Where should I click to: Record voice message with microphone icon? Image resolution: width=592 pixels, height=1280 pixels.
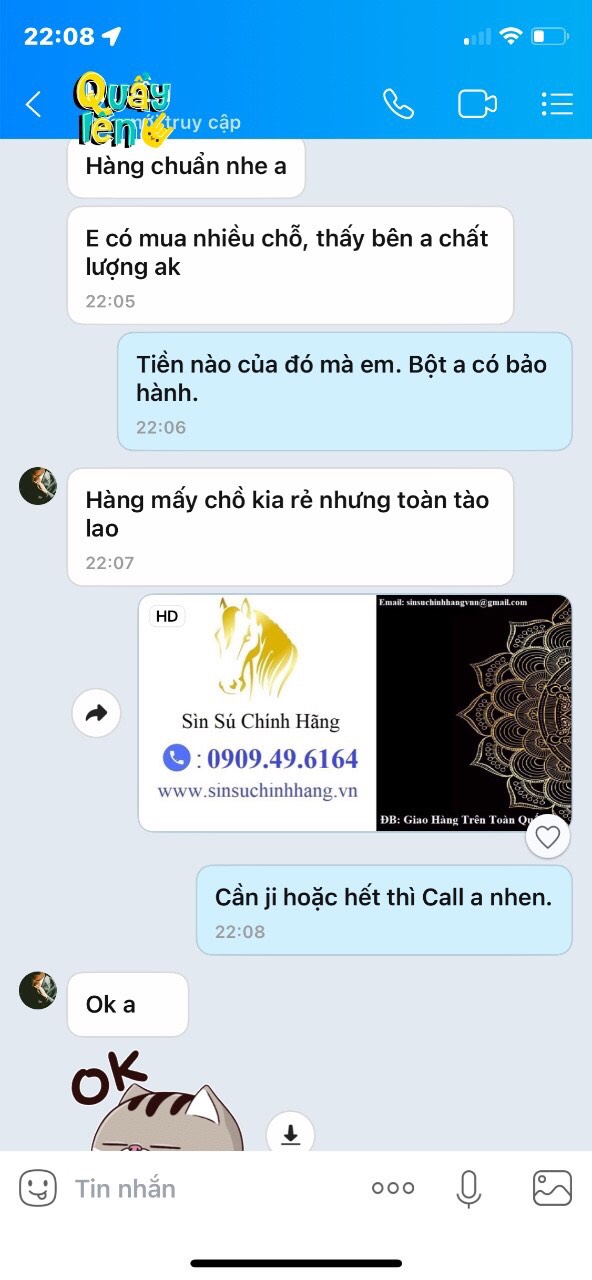point(468,1188)
